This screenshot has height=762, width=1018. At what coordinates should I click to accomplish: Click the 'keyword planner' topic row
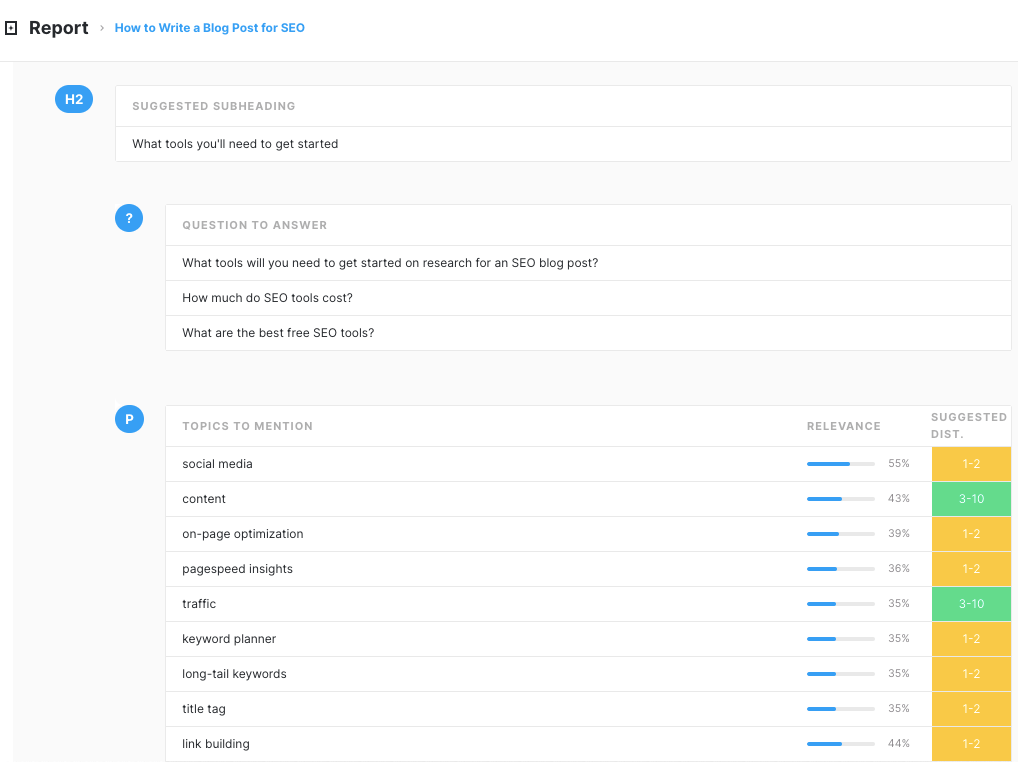[x=229, y=639]
